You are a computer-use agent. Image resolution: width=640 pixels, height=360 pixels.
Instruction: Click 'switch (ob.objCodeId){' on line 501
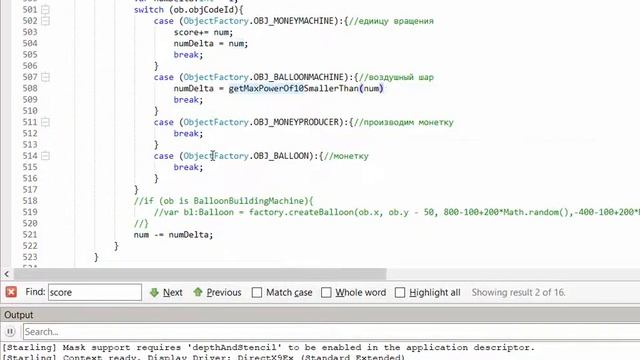click(x=188, y=9)
